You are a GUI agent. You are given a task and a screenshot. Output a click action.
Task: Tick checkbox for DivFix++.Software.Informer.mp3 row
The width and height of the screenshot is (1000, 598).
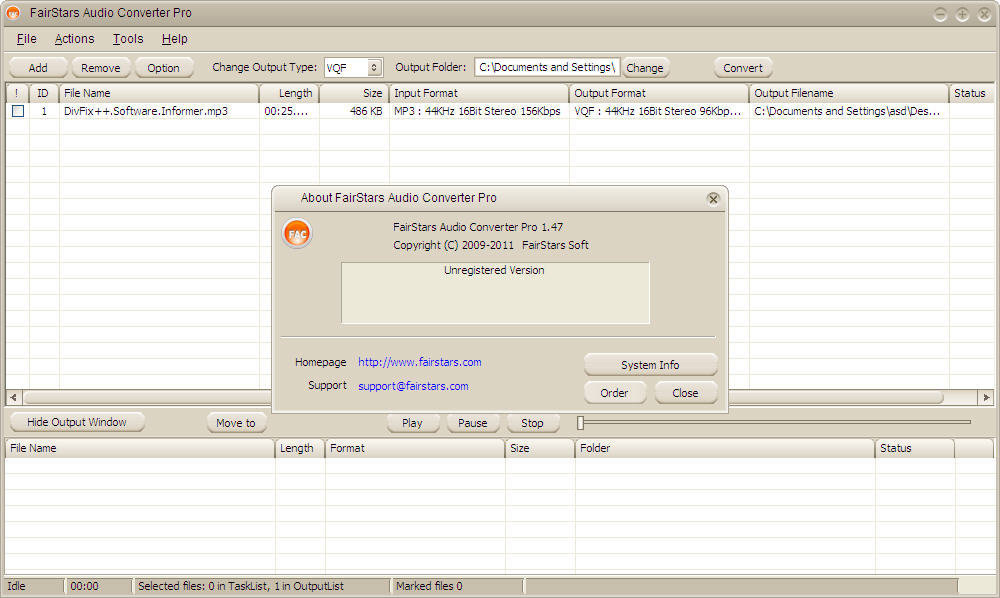[18, 111]
